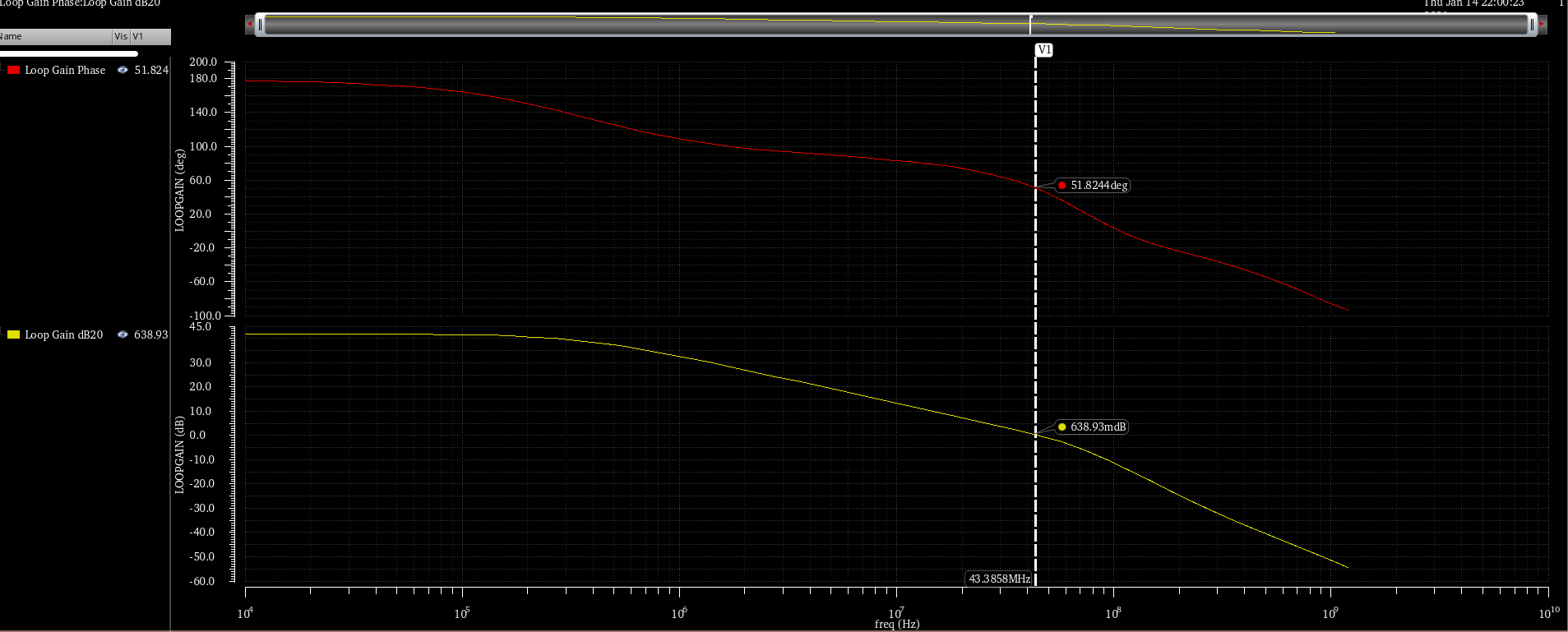Select the V1 vertical marker label
The height and width of the screenshot is (632, 1568).
[x=1044, y=50]
